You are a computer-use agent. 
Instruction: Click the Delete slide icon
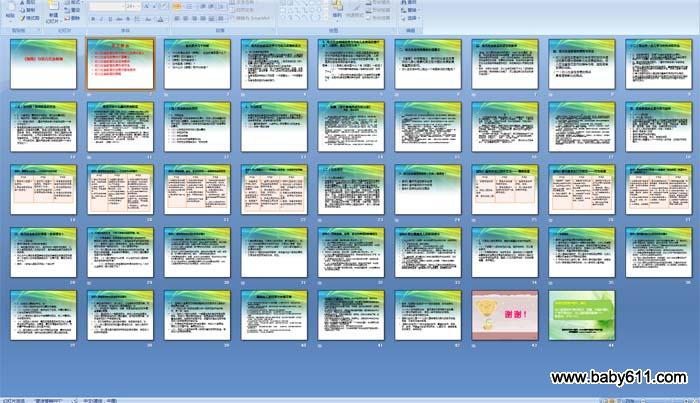pos(71,18)
